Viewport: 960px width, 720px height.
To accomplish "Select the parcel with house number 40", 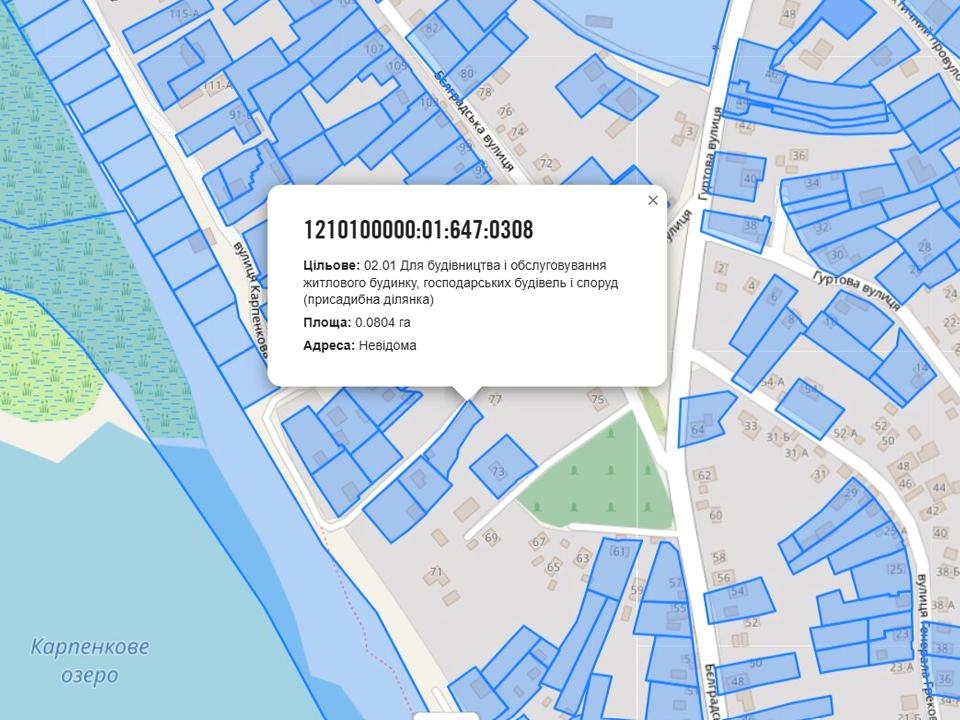I will (738, 177).
